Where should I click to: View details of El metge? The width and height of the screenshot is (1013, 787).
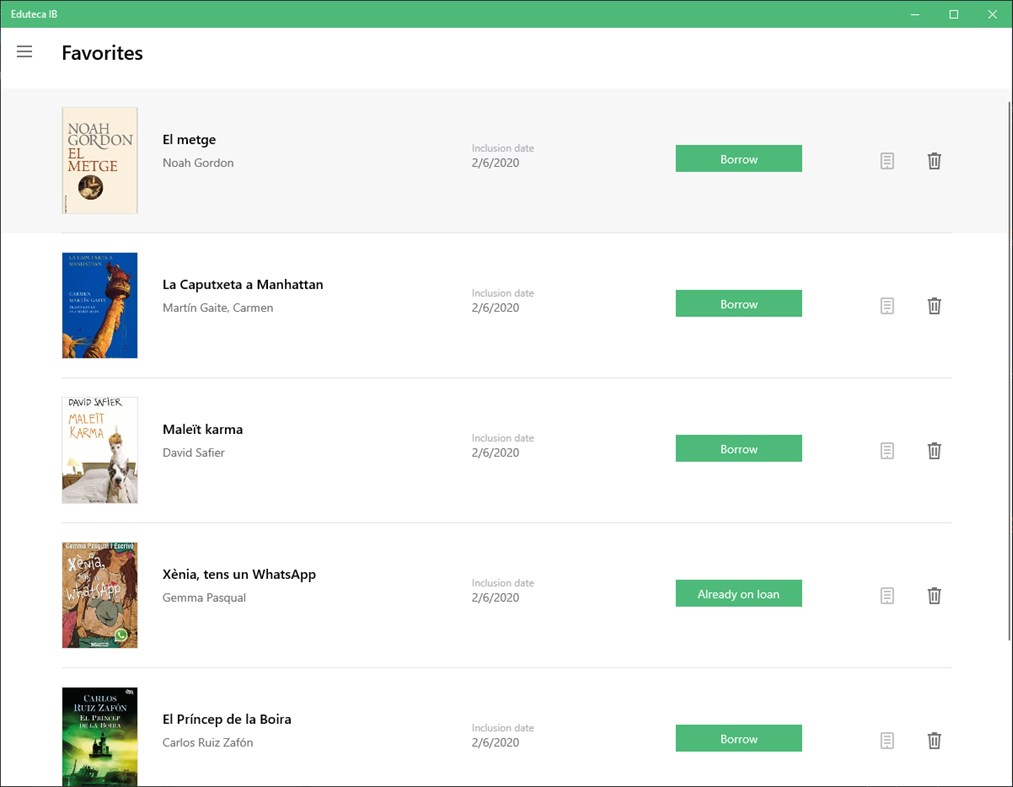click(x=886, y=160)
